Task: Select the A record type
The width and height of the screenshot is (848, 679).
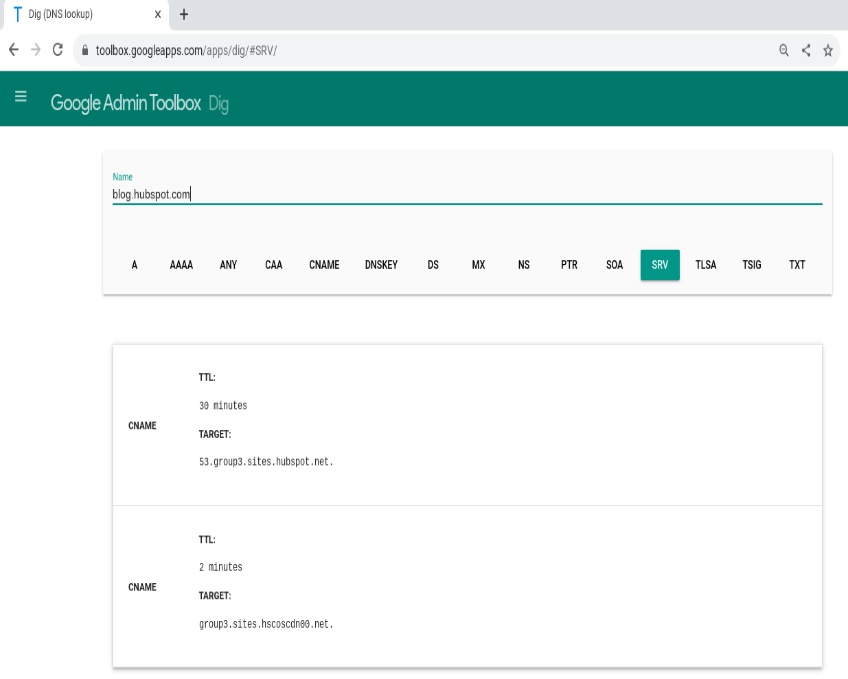Action: coord(134,265)
